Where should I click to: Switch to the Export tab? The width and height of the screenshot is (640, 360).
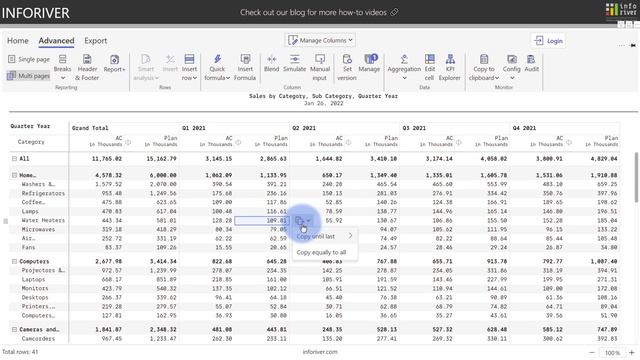click(96, 40)
